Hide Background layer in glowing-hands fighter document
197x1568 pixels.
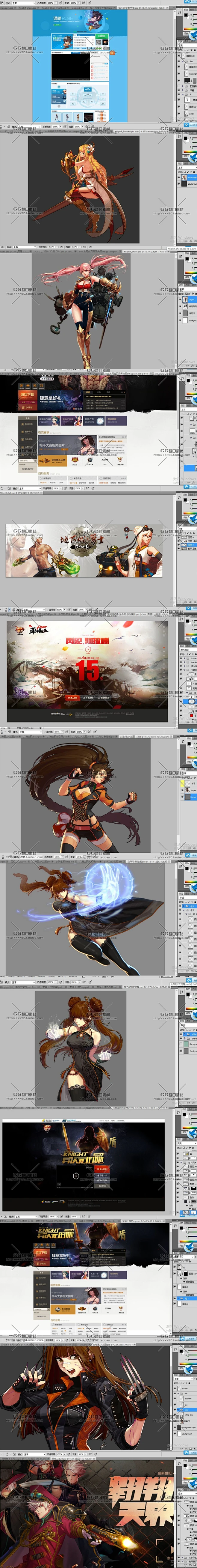tap(181, 1051)
